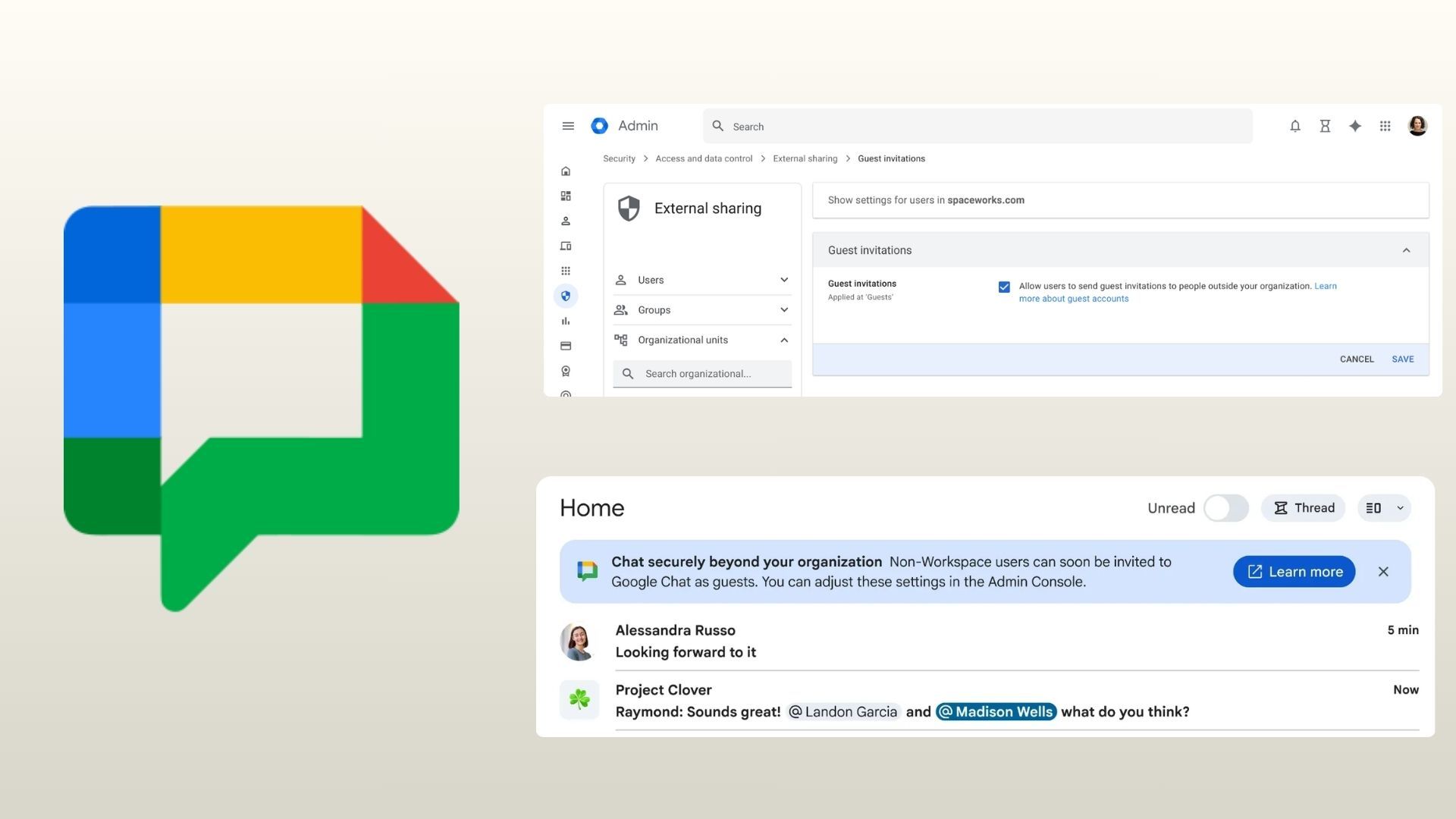Click search magnifier in Admin search bar
Screen dimensions: 1456x819
717,126
